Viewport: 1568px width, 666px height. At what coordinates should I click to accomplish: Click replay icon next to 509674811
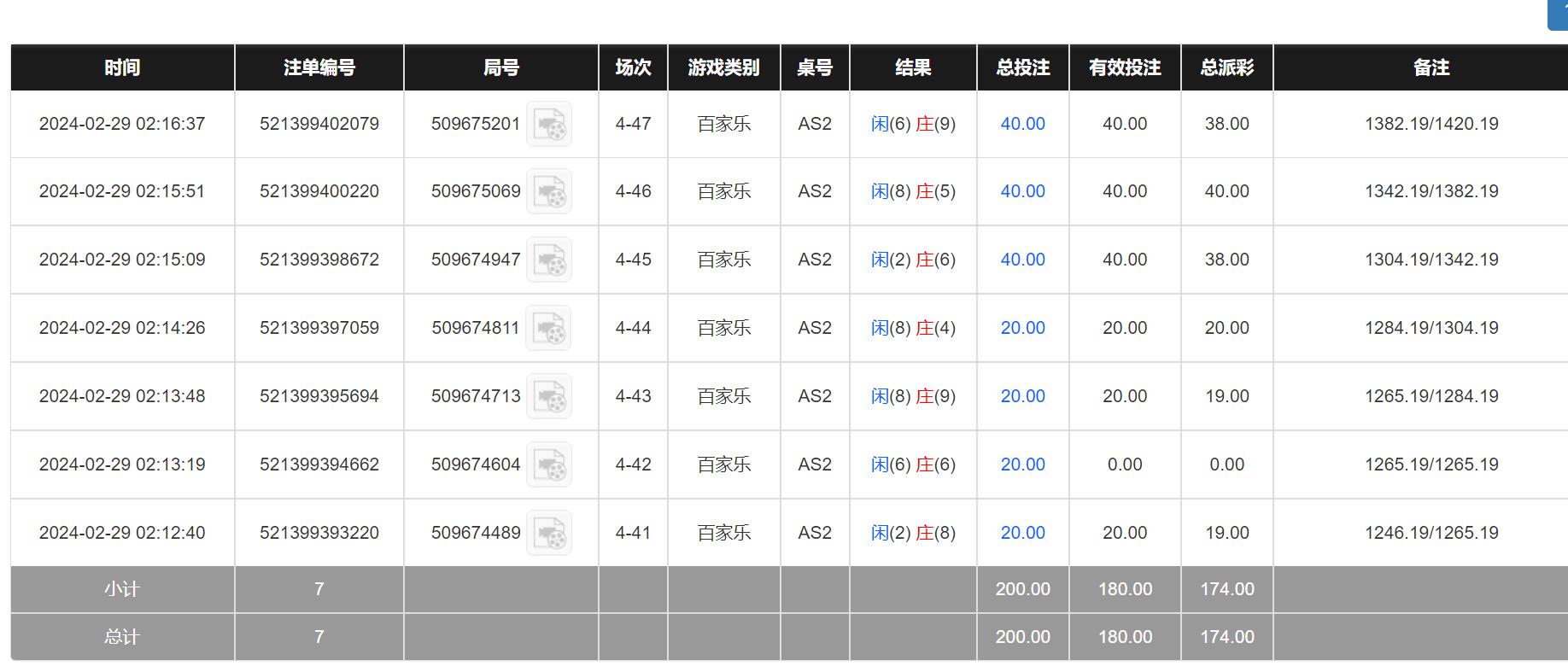click(548, 328)
